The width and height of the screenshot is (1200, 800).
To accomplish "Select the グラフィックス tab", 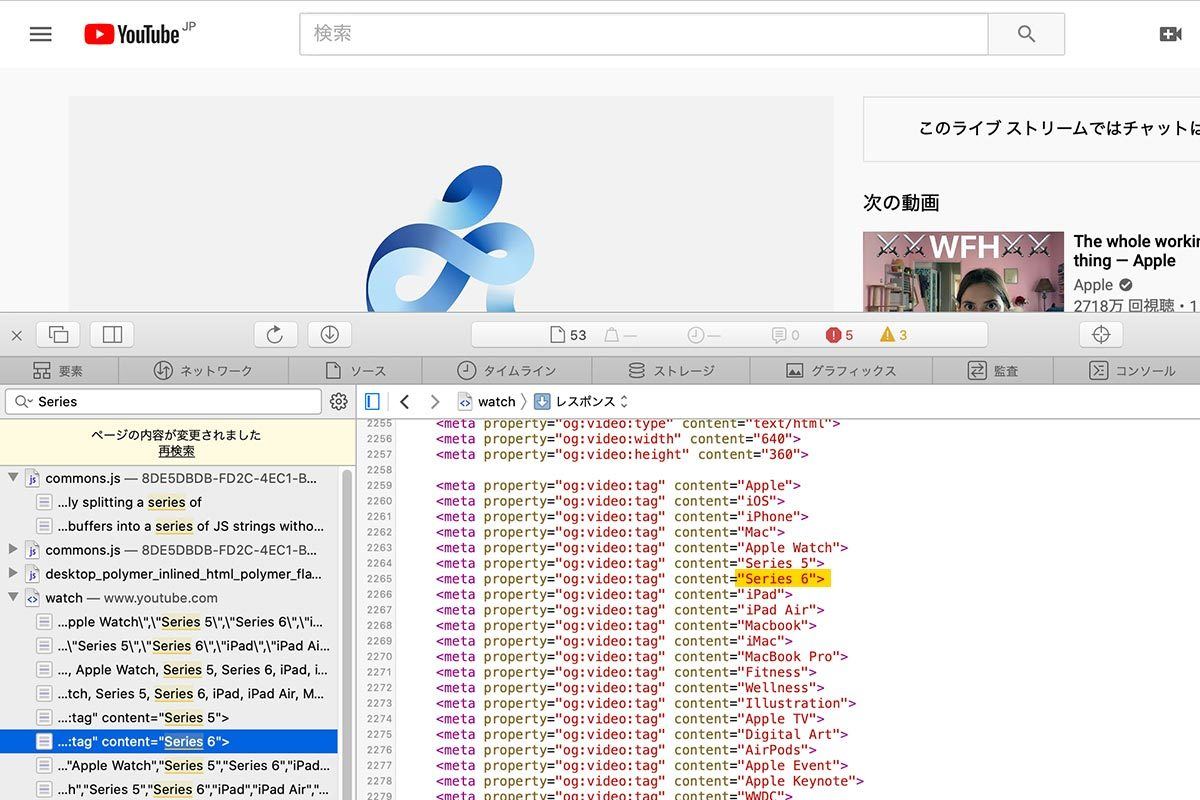I will (841, 370).
